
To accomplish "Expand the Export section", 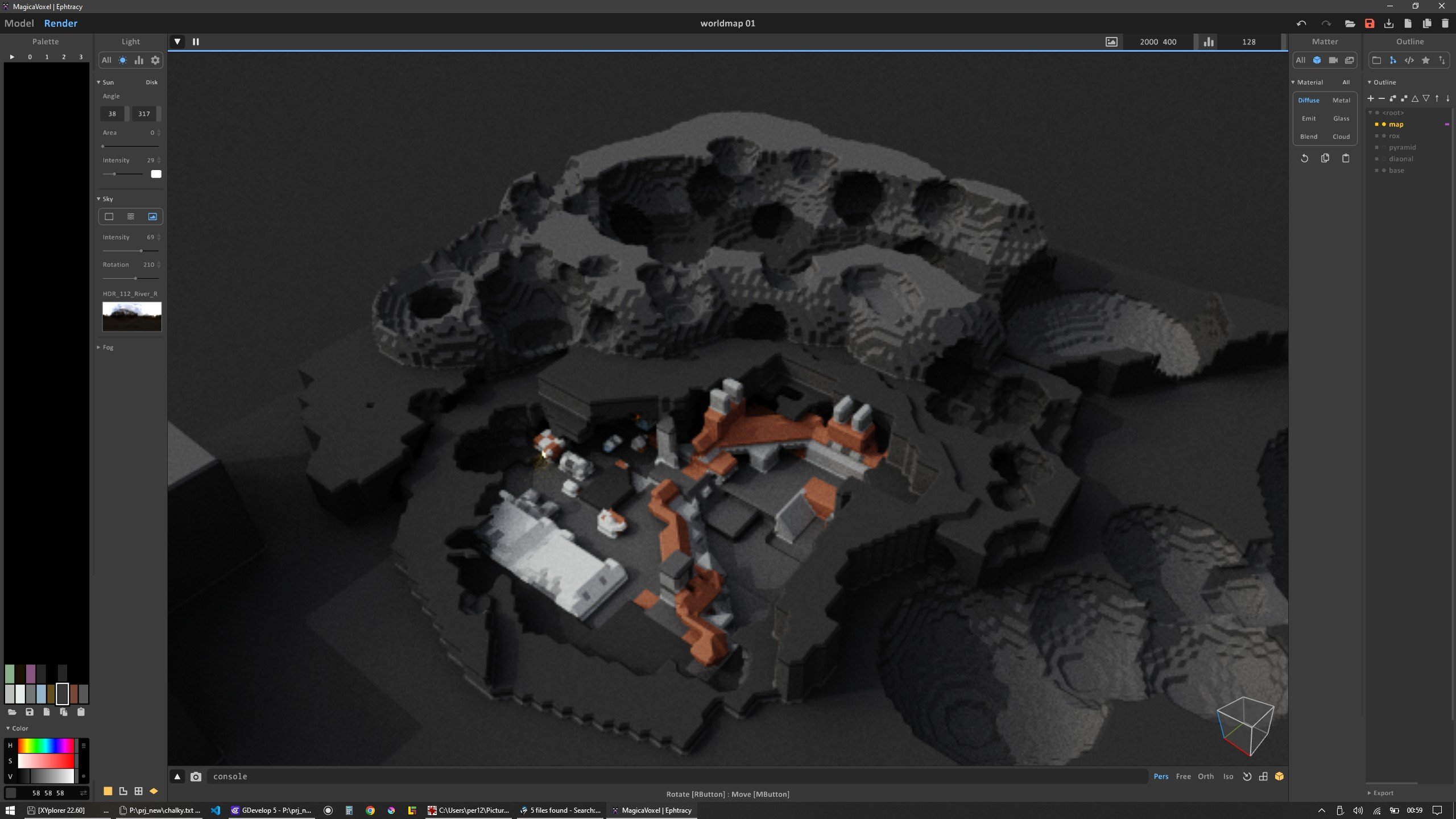I will [x=1369, y=793].
